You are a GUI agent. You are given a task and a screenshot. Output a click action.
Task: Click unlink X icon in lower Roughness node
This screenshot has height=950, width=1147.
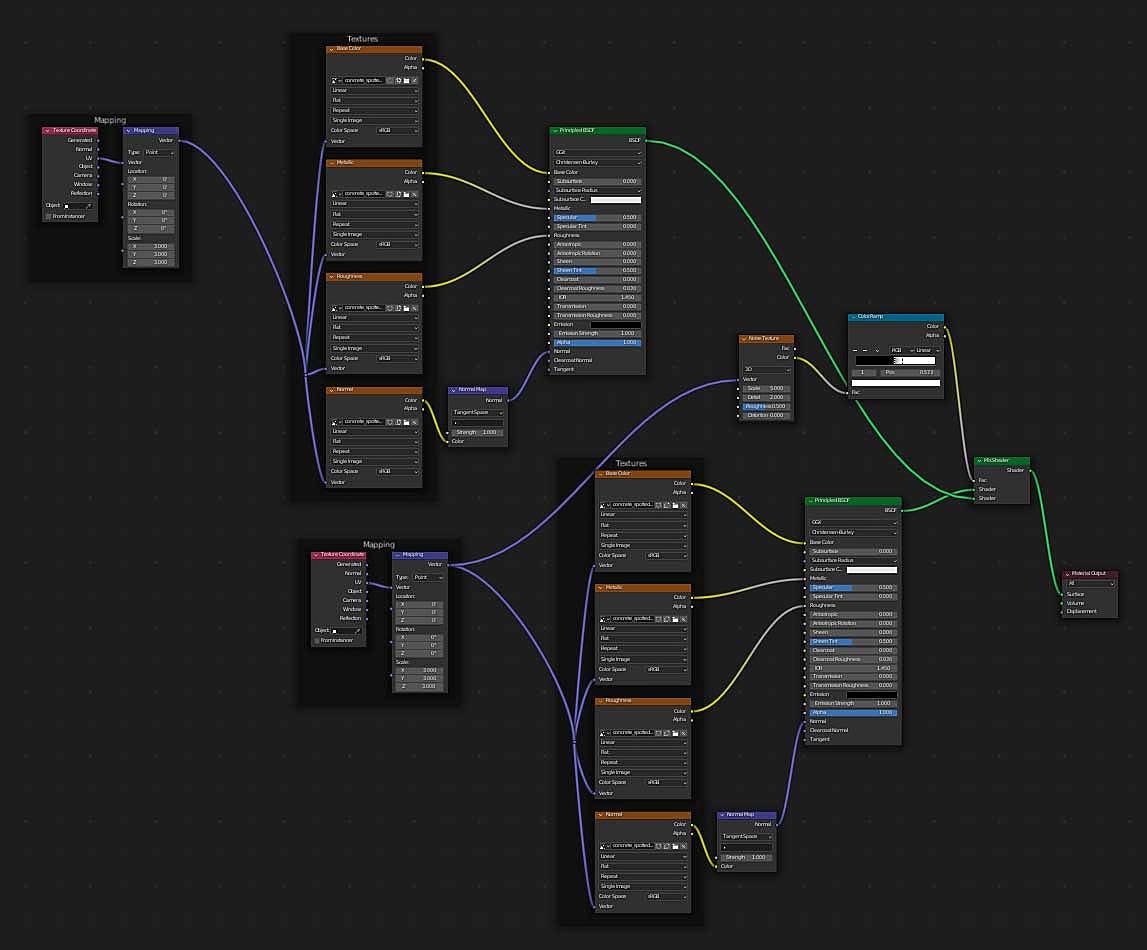click(684, 733)
